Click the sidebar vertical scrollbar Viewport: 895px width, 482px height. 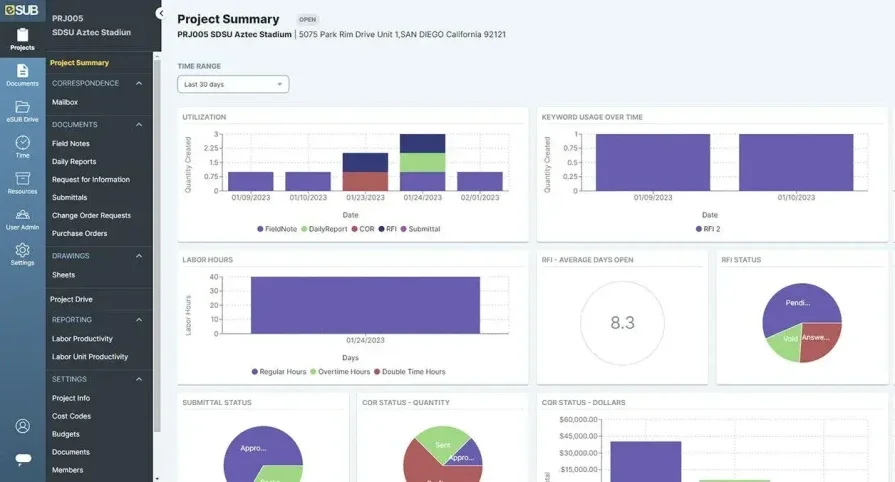[157, 246]
